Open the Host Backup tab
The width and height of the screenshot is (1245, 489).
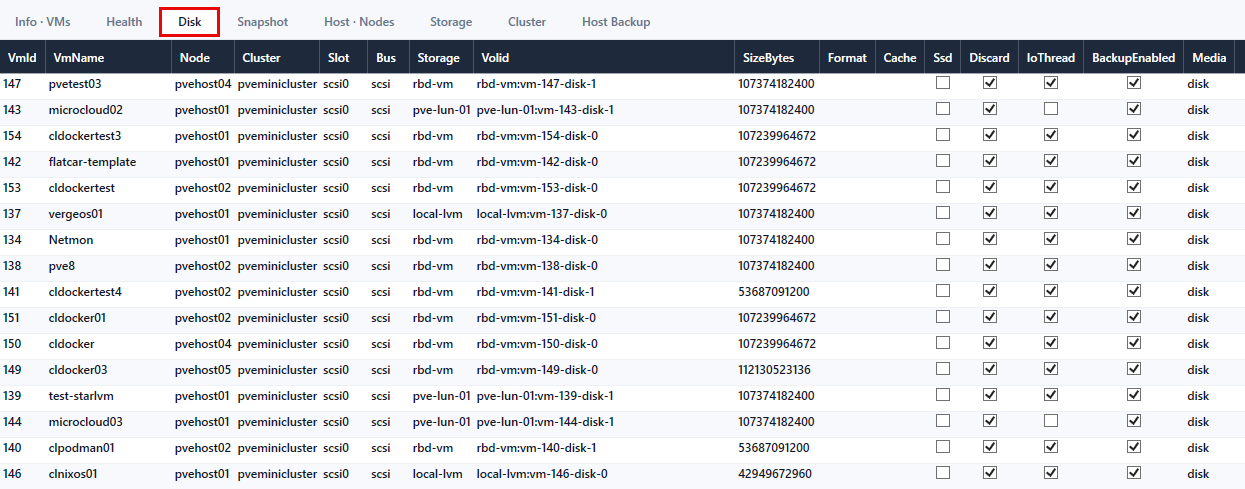click(x=616, y=22)
